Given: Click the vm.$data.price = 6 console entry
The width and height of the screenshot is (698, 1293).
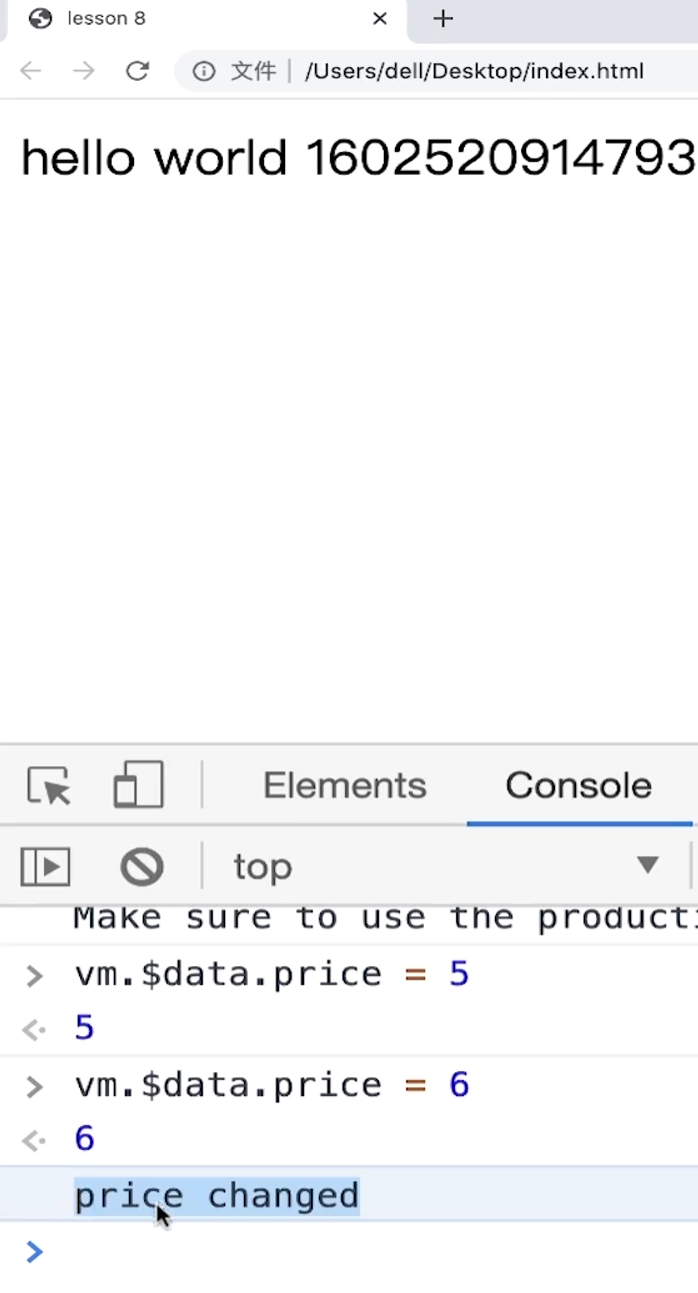Looking at the screenshot, I should point(271,1085).
